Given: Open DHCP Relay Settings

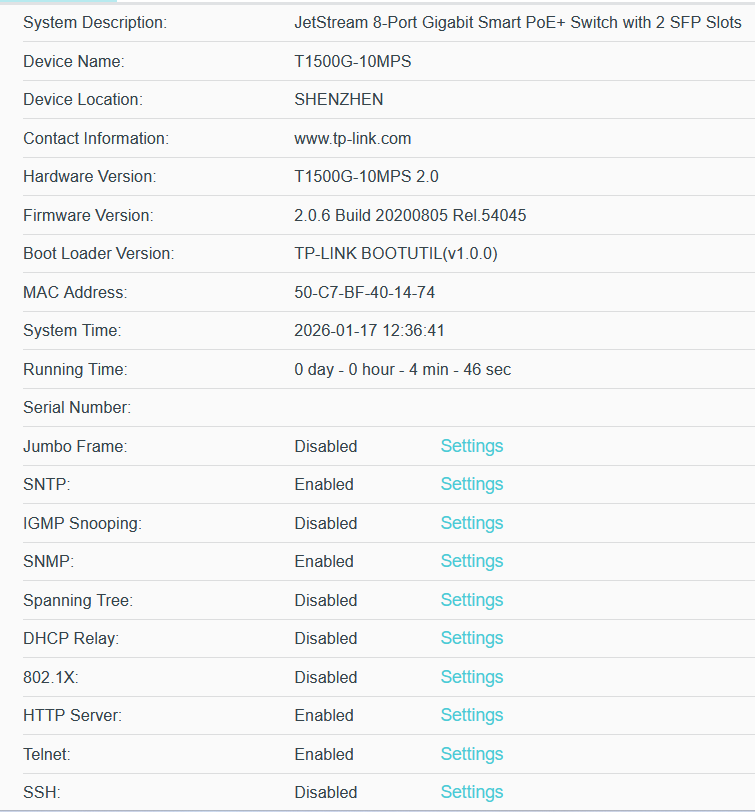Looking at the screenshot, I should click(471, 638).
